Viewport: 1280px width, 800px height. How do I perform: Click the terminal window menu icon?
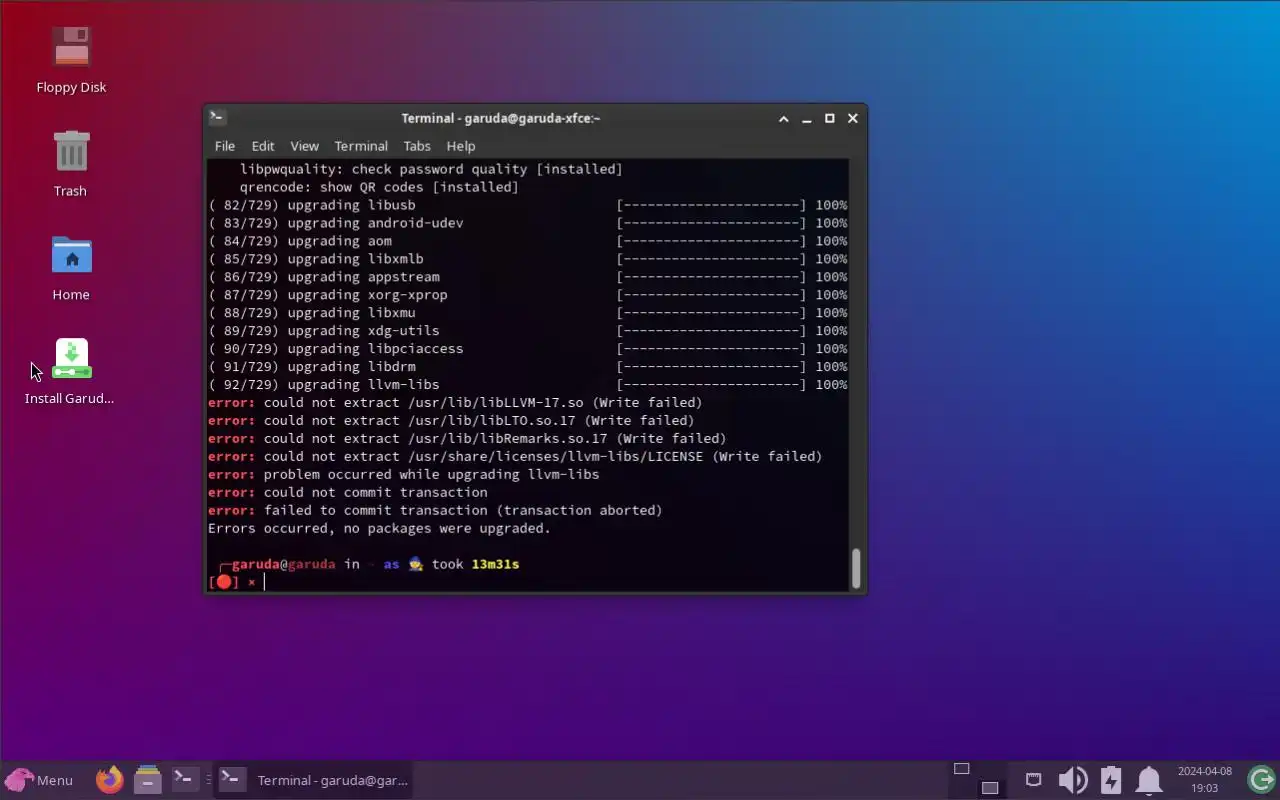pos(217,117)
